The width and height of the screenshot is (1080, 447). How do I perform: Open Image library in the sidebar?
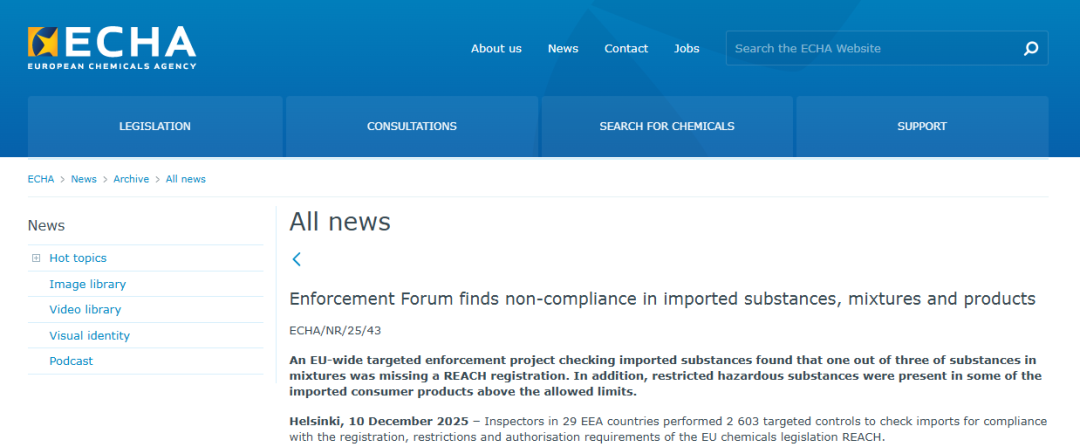tap(88, 284)
